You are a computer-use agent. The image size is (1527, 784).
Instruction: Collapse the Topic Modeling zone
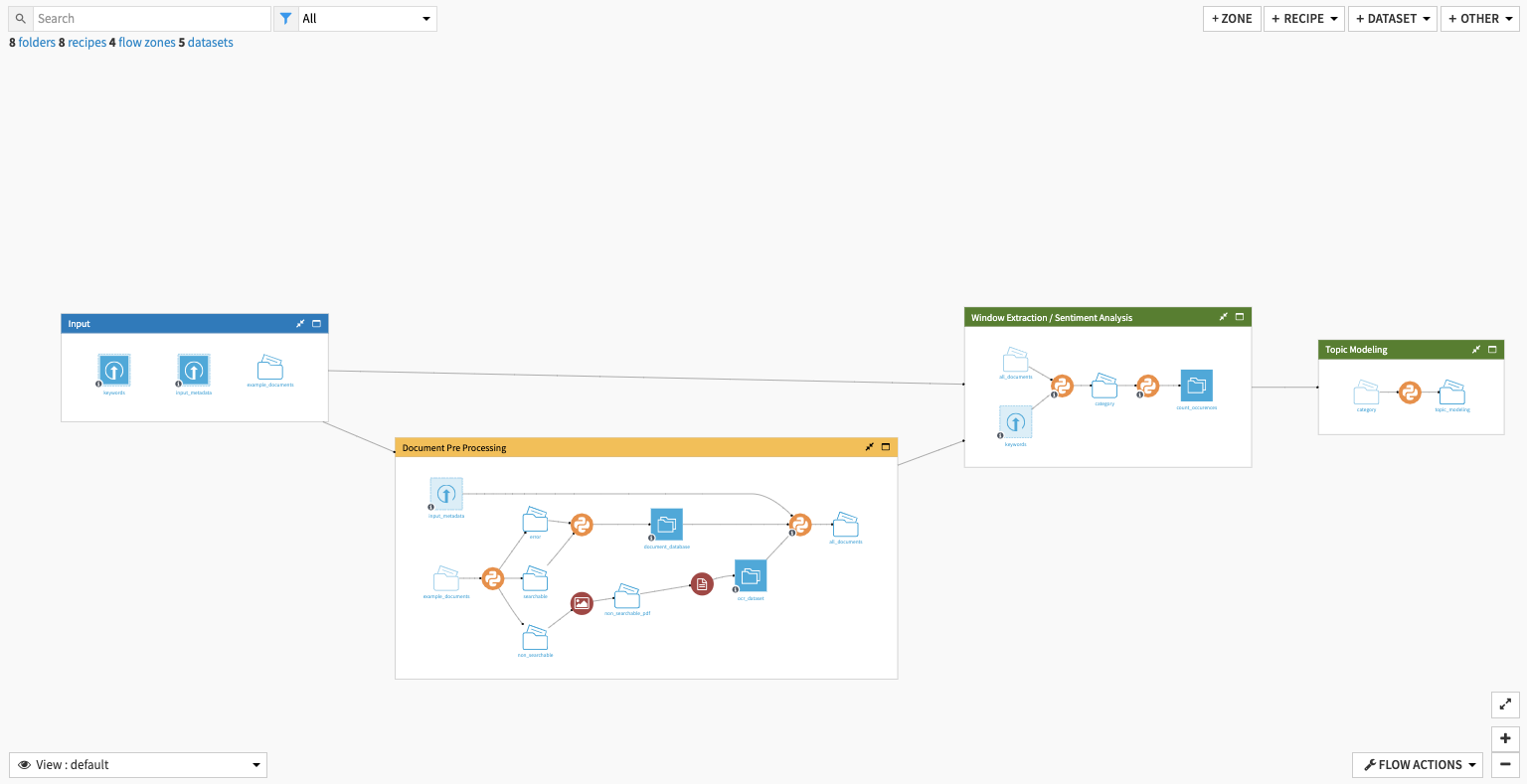(x=1476, y=350)
